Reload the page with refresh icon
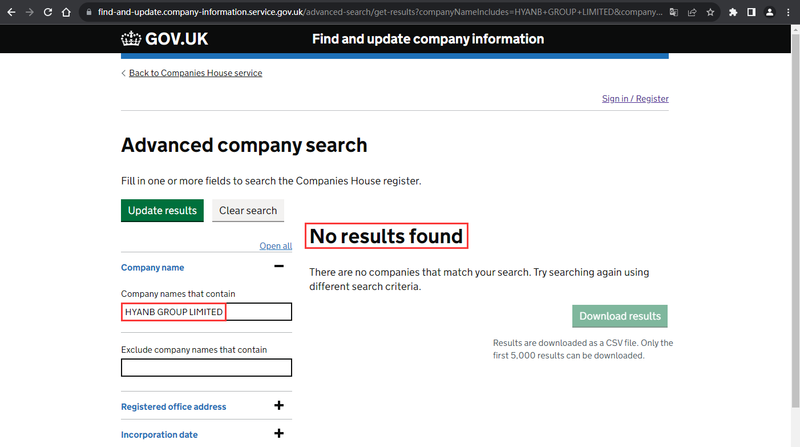This screenshot has width=800, height=447. tap(48, 12)
